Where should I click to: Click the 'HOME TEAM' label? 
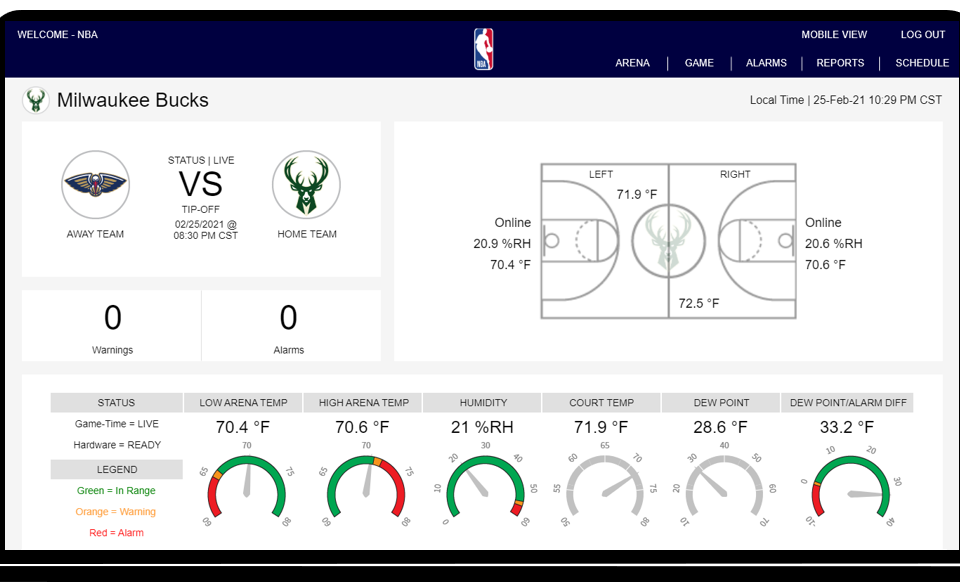coord(307,234)
